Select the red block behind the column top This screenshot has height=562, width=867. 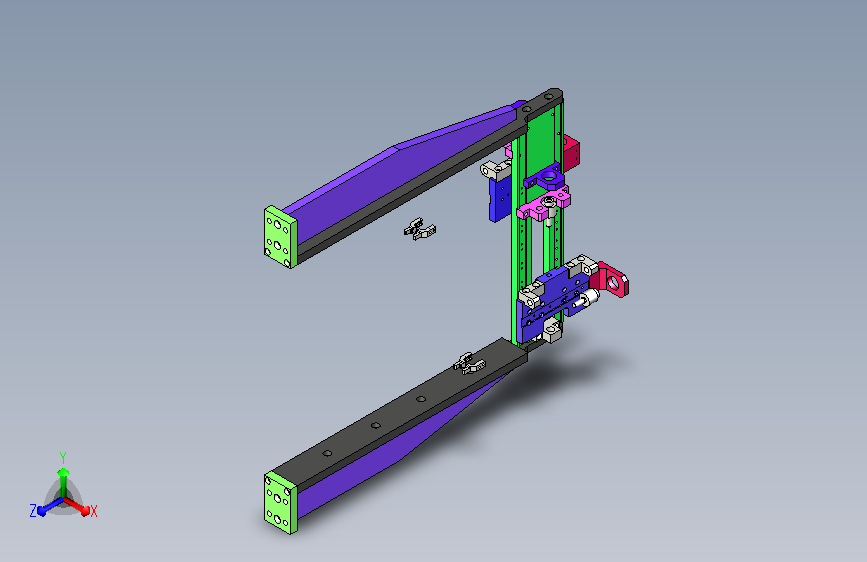tap(572, 152)
